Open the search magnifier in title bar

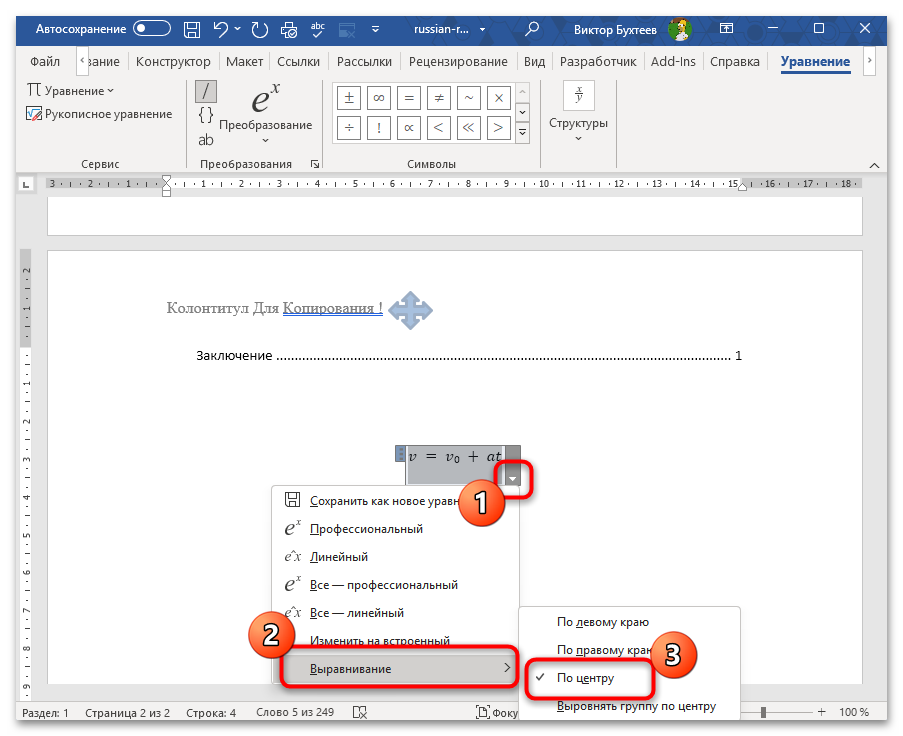(532, 29)
